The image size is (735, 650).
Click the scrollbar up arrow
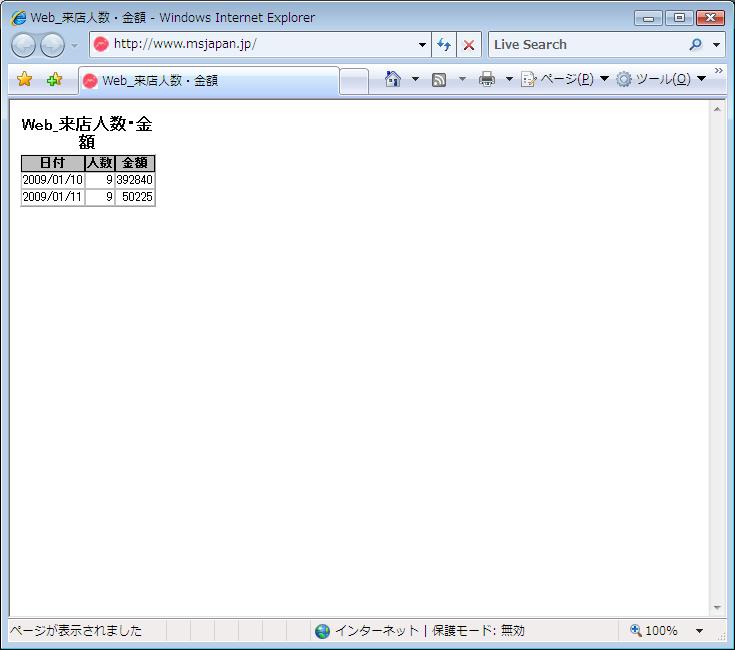click(717, 109)
